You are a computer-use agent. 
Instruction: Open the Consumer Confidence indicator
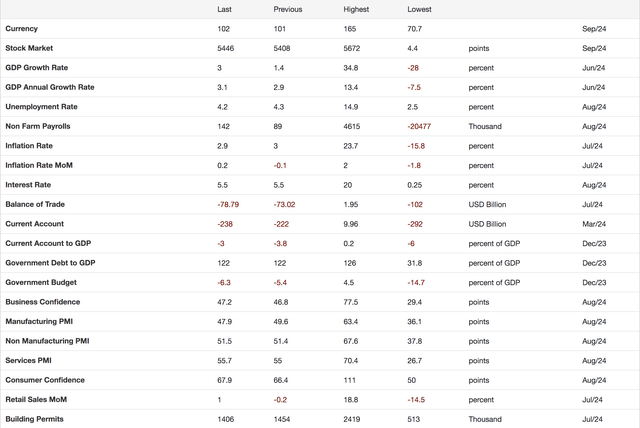coord(45,380)
